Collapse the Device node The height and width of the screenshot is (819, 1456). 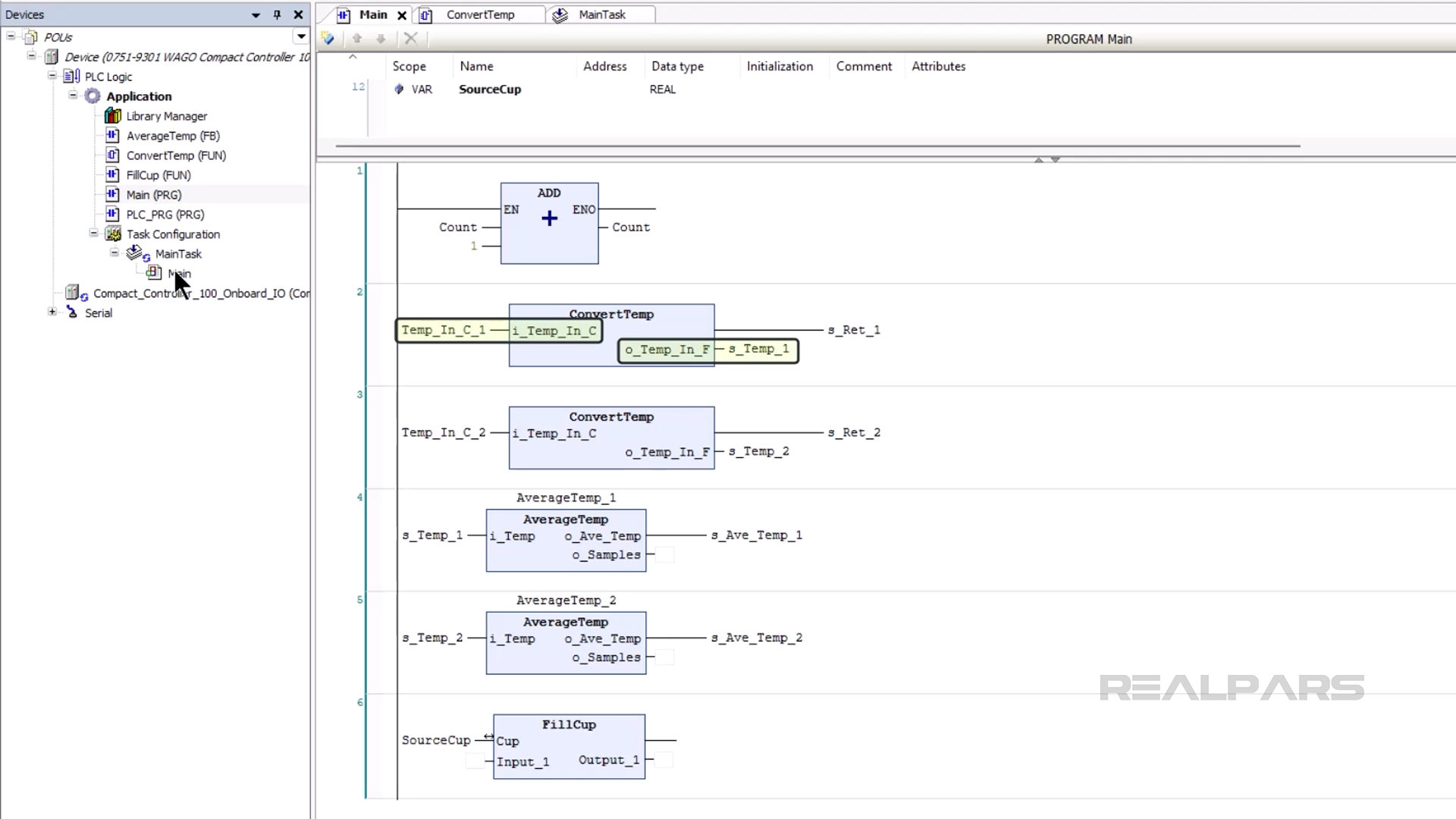pyautogui.click(x=31, y=55)
